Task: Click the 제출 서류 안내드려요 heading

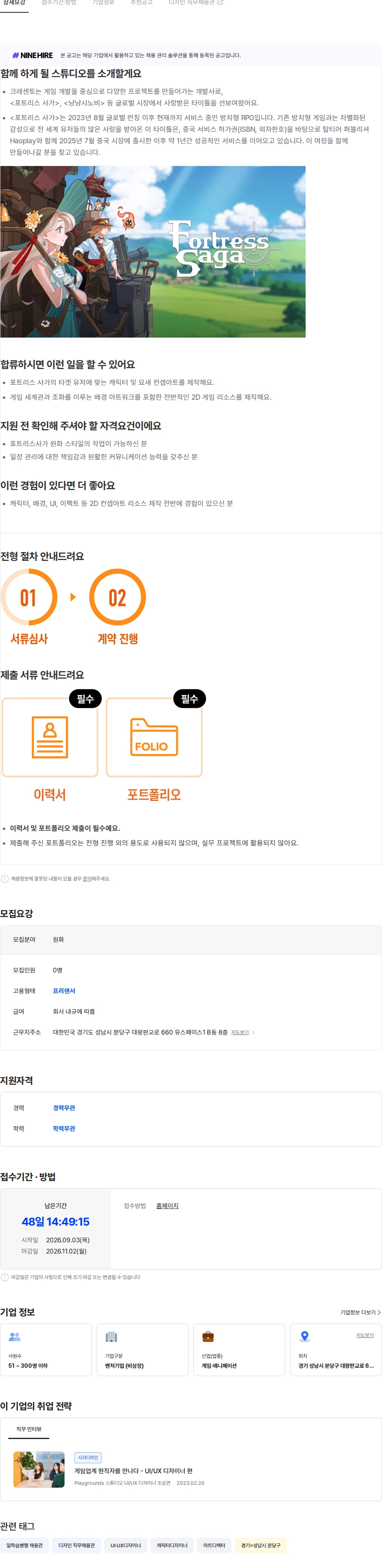Action: (42, 675)
